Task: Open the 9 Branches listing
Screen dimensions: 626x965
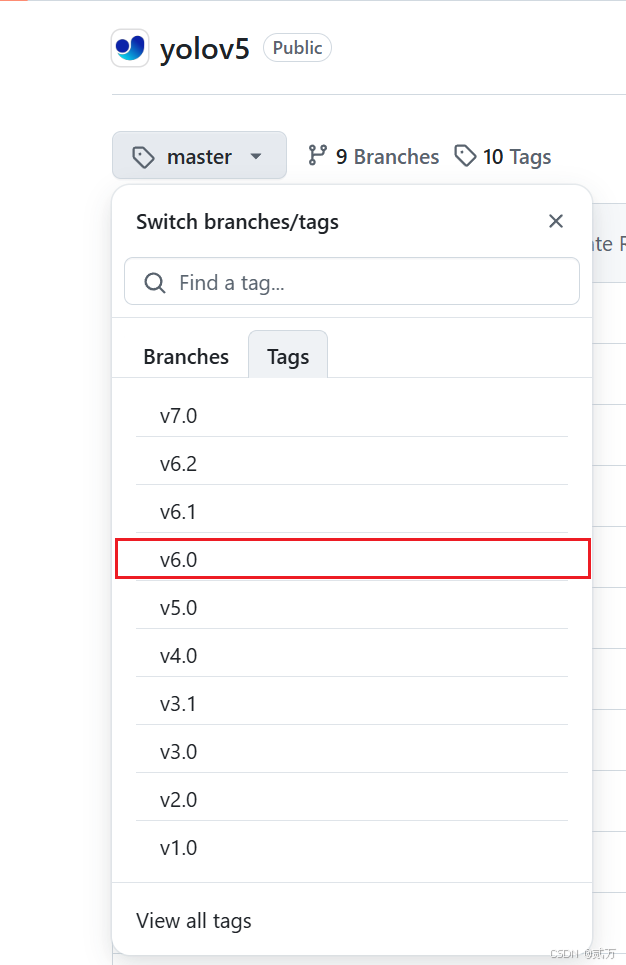Action: (x=385, y=156)
